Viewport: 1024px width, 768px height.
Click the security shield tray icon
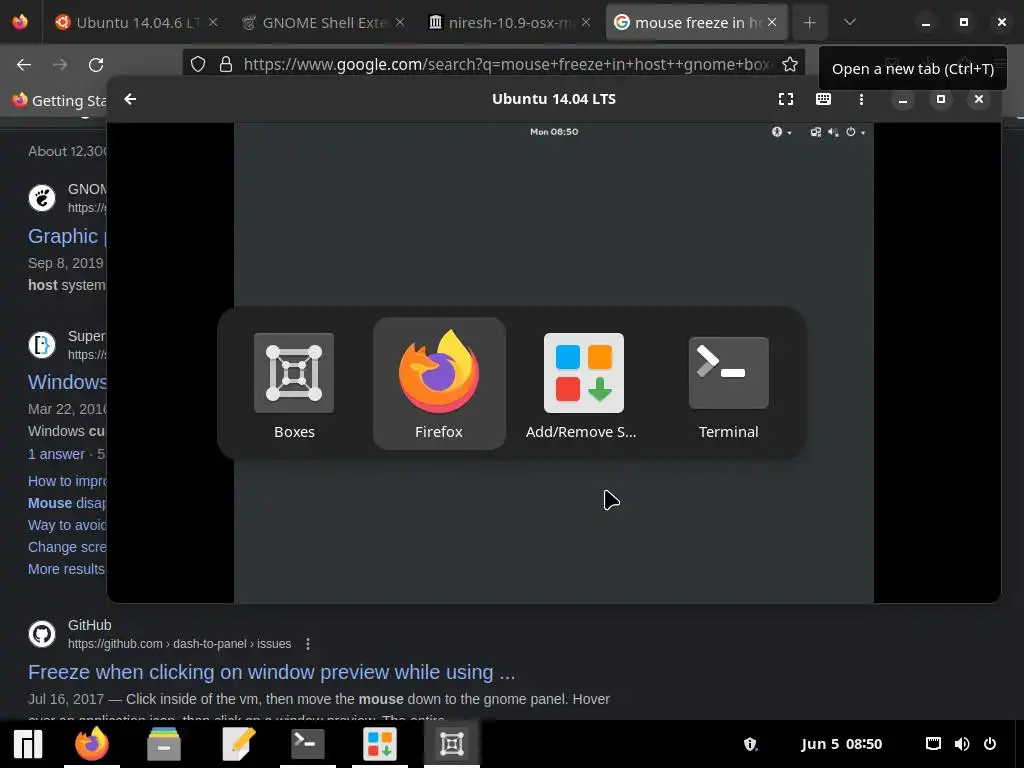(x=750, y=744)
